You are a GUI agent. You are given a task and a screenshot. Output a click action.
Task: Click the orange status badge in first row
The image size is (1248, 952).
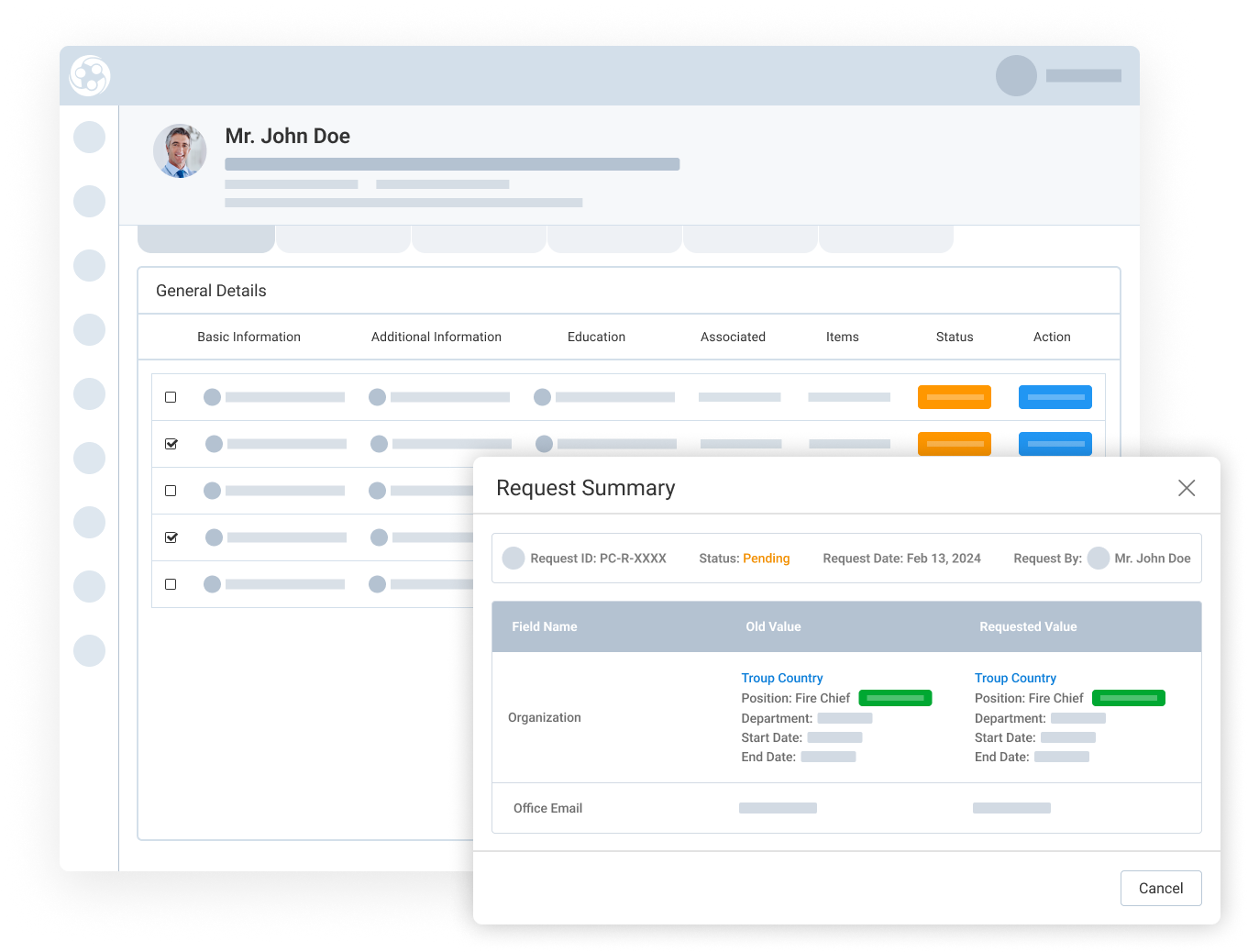(x=954, y=397)
